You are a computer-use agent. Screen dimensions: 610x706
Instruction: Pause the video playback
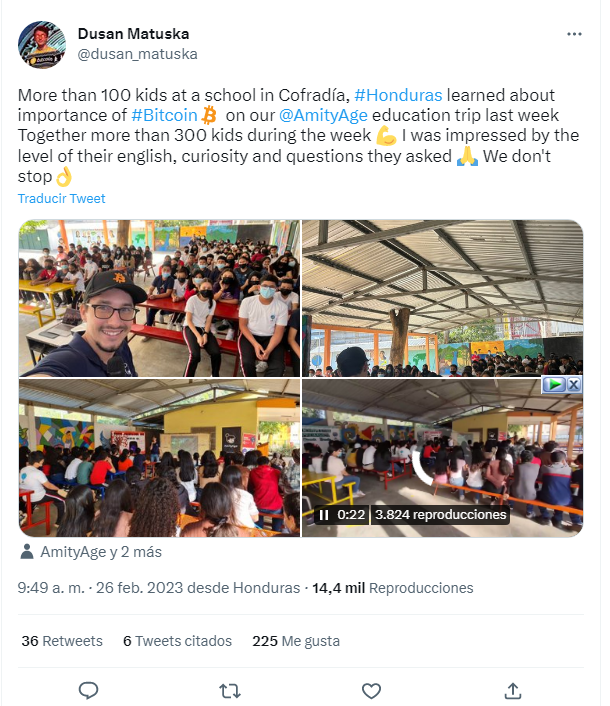[324, 515]
